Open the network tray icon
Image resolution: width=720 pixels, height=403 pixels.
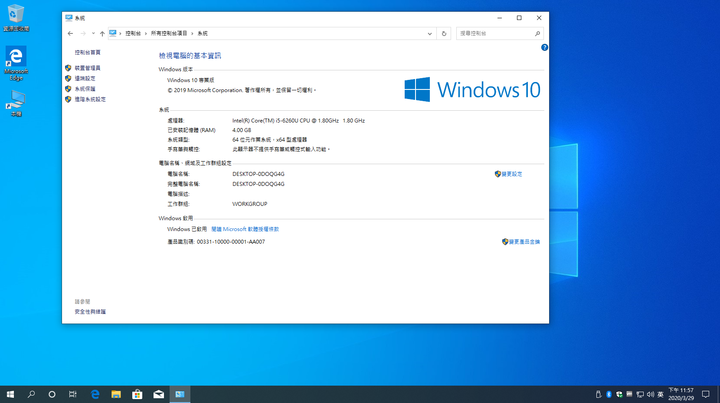[x=640, y=394]
